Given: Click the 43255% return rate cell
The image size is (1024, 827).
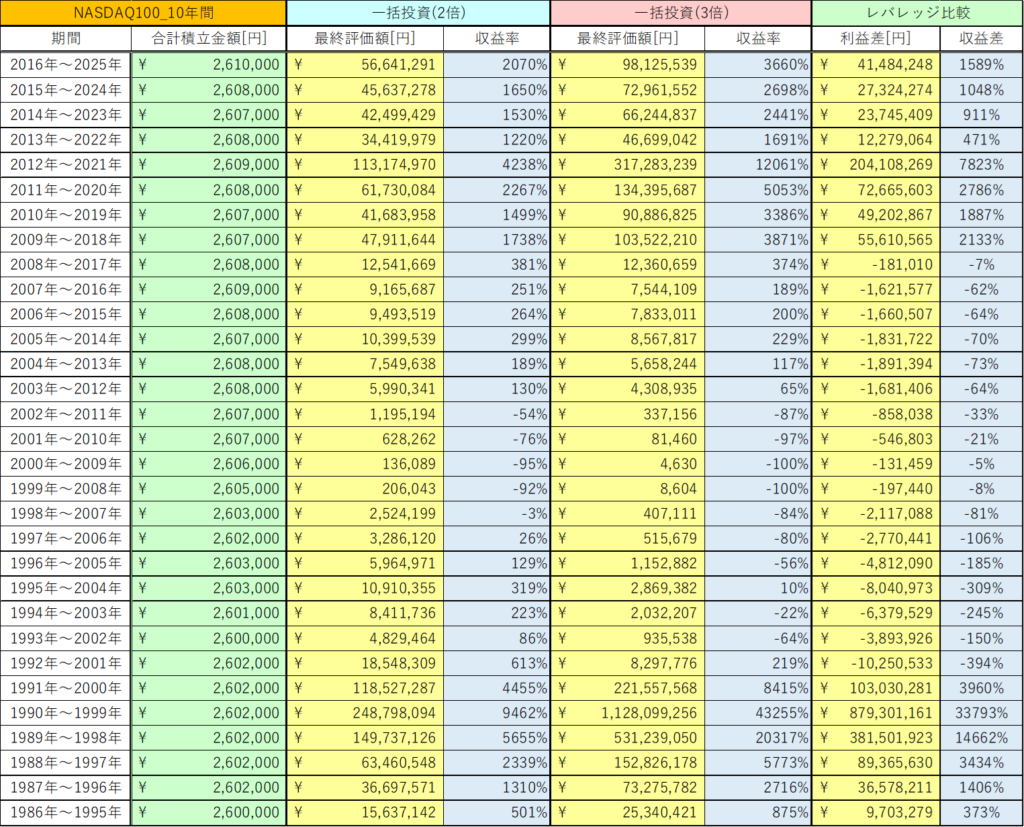Looking at the screenshot, I should coord(757,713).
